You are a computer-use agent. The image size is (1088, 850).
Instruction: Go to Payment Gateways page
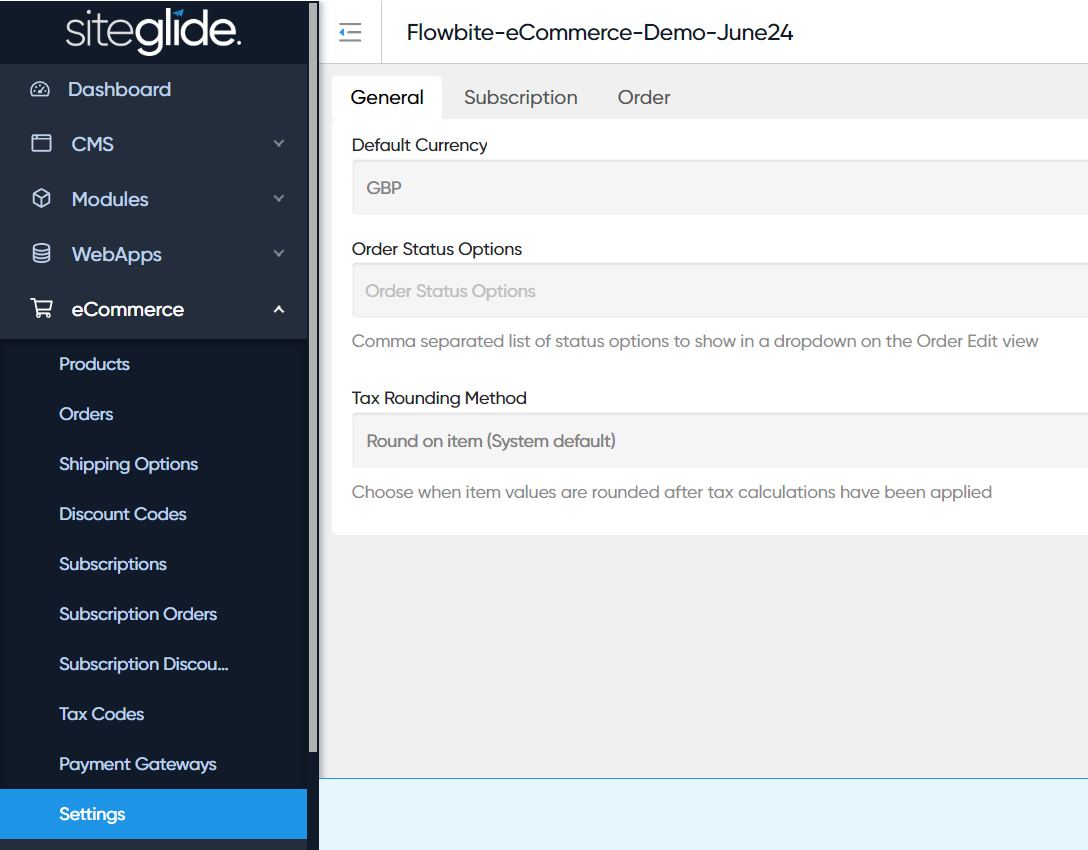tap(137, 764)
